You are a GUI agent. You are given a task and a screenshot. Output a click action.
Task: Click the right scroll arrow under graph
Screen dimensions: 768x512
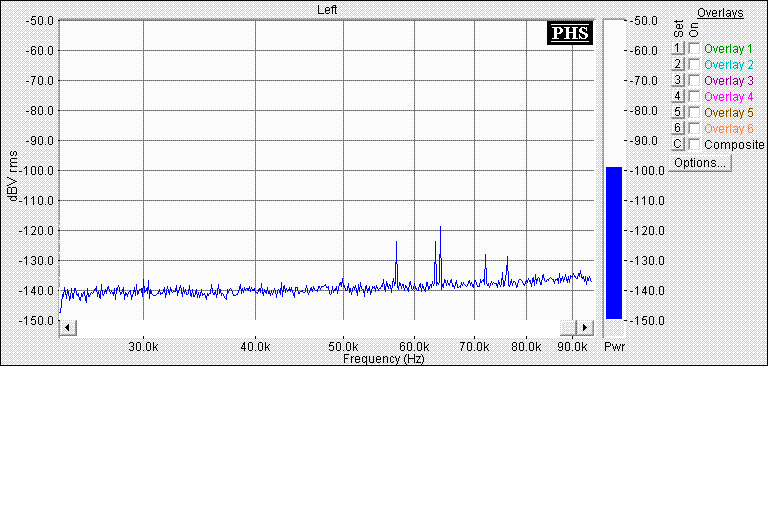(x=585, y=327)
